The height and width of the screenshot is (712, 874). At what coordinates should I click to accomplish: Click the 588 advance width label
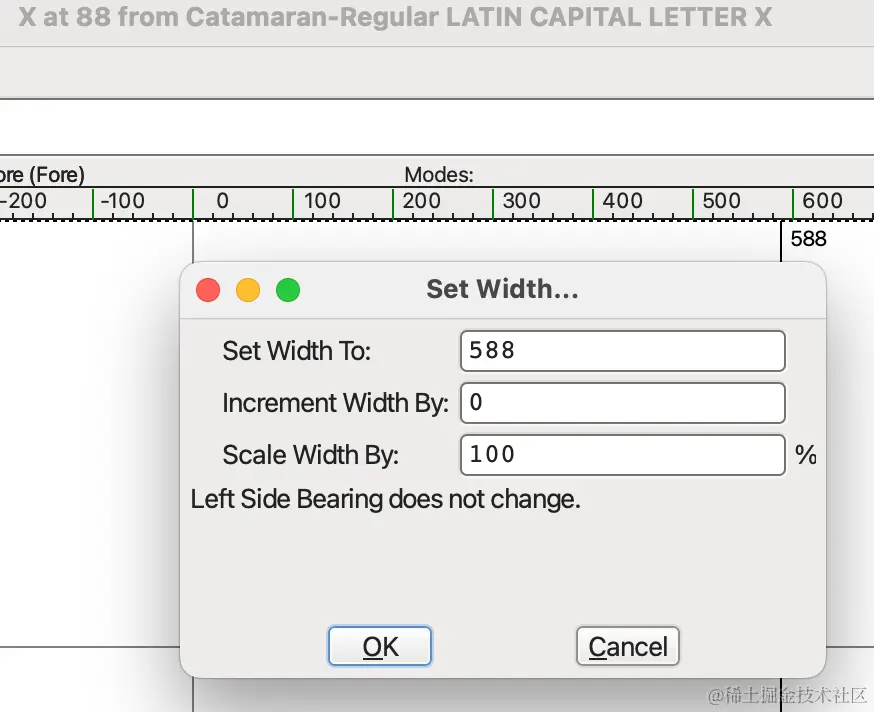pyautogui.click(x=808, y=238)
